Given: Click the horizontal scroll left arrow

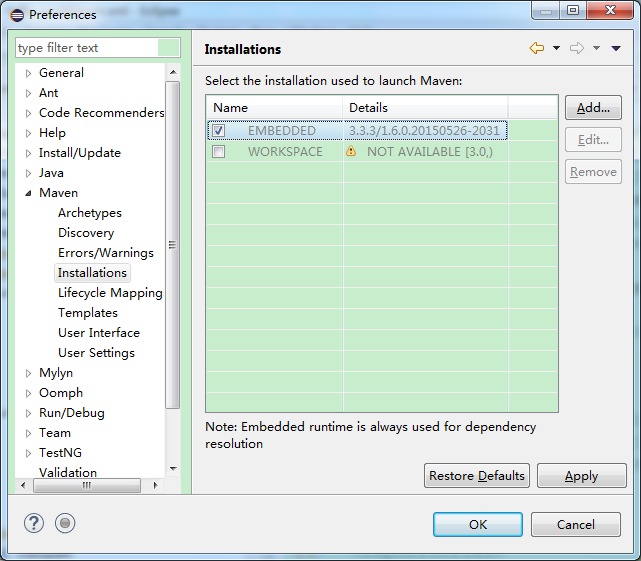Looking at the screenshot, I should [23, 485].
